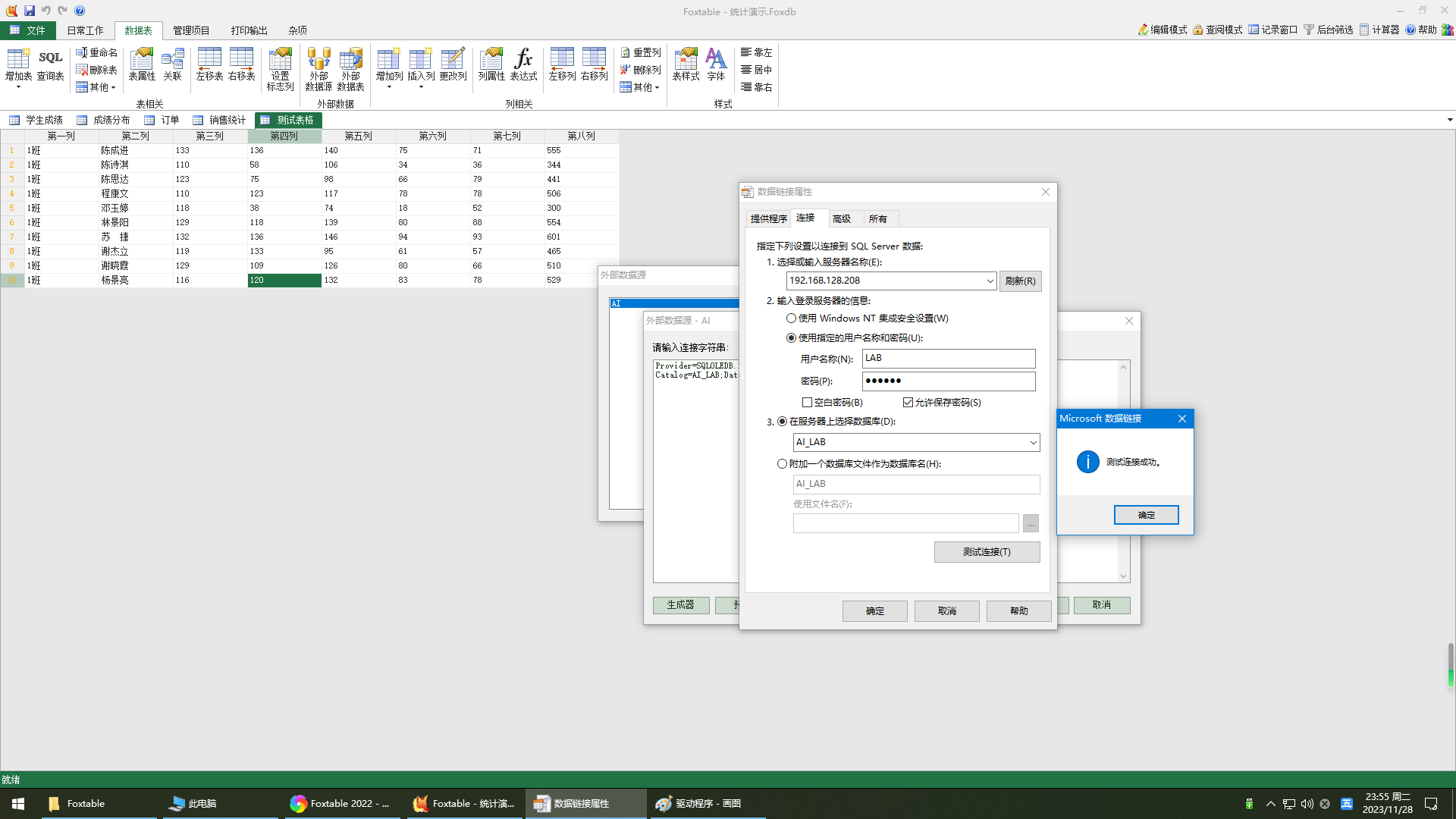
Task: Expand the server name 192.168.128.208 dropdown
Action: [x=990, y=281]
